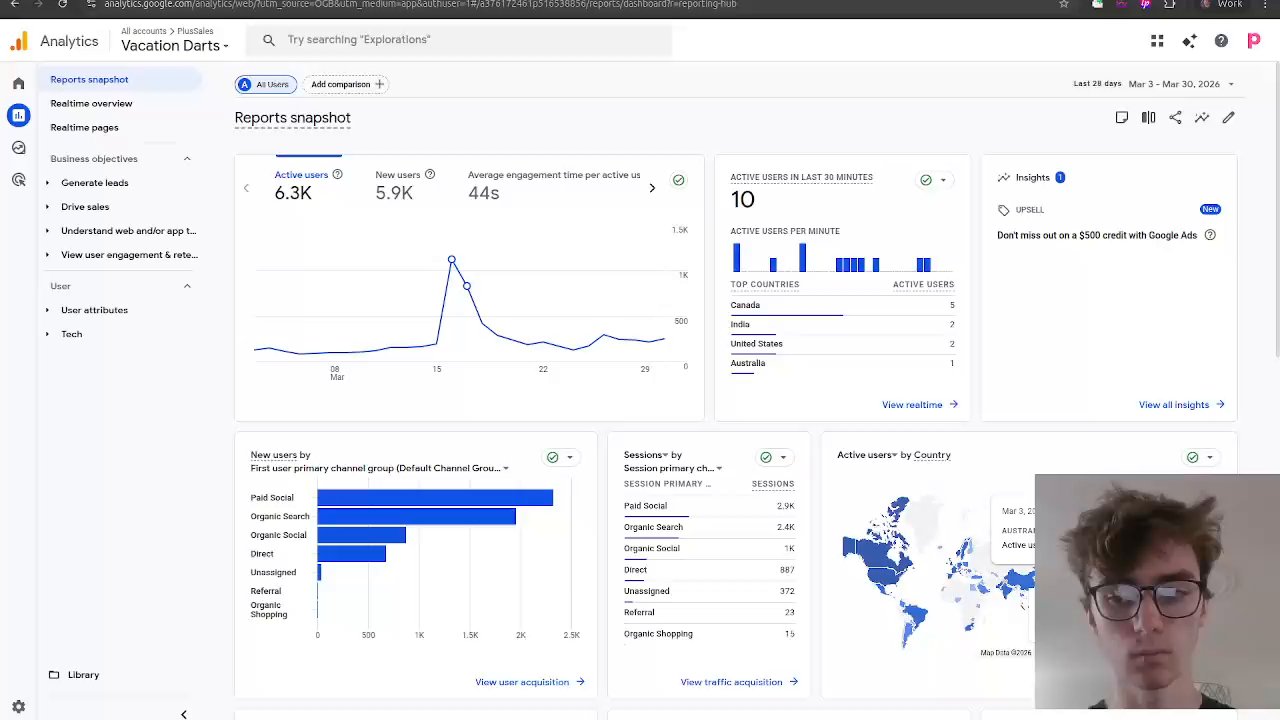Open the Home icon in left rail
The height and width of the screenshot is (720, 1280).
pyautogui.click(x=18, y=84)
